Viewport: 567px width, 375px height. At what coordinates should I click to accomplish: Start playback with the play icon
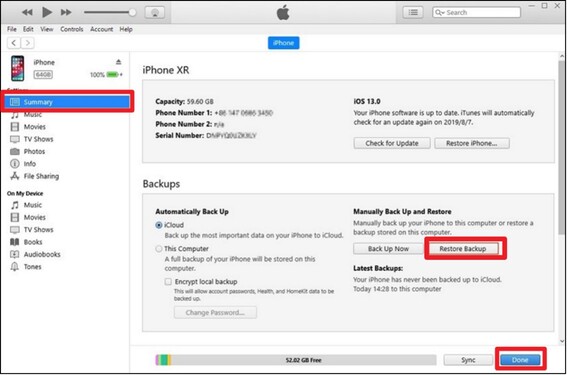point(47,12)
